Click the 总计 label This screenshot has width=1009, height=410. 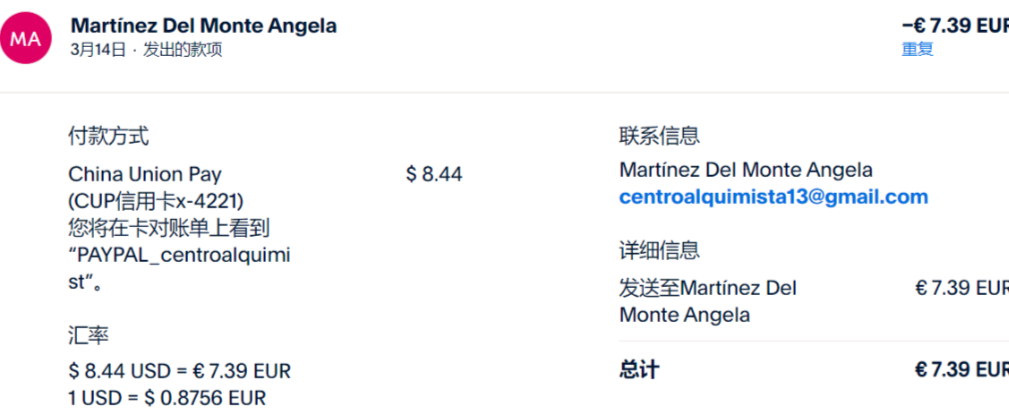(639, 370)
